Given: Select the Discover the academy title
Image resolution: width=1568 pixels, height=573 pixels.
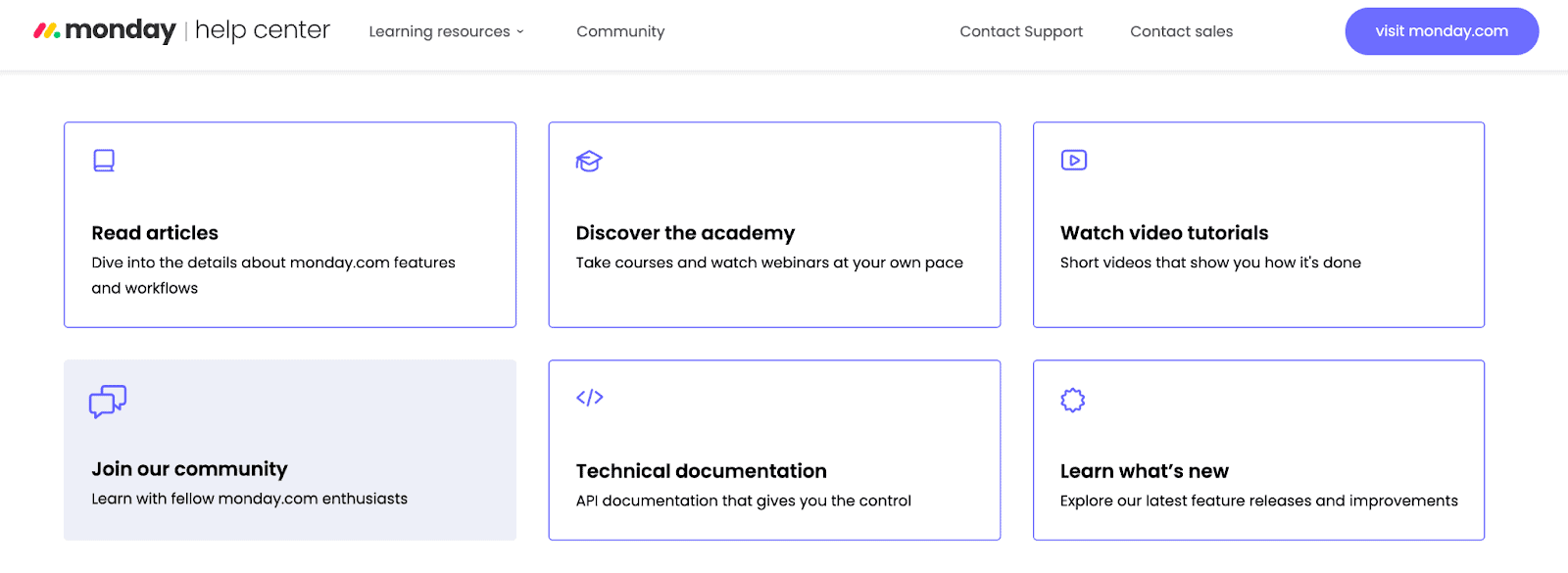Looking at the screenshot, I should [x=685, y=233].
